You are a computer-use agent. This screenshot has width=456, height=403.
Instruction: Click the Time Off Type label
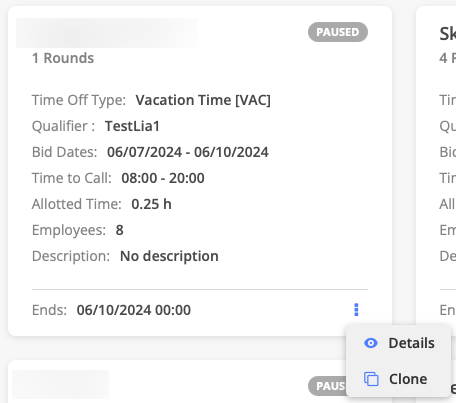point(79,100)
